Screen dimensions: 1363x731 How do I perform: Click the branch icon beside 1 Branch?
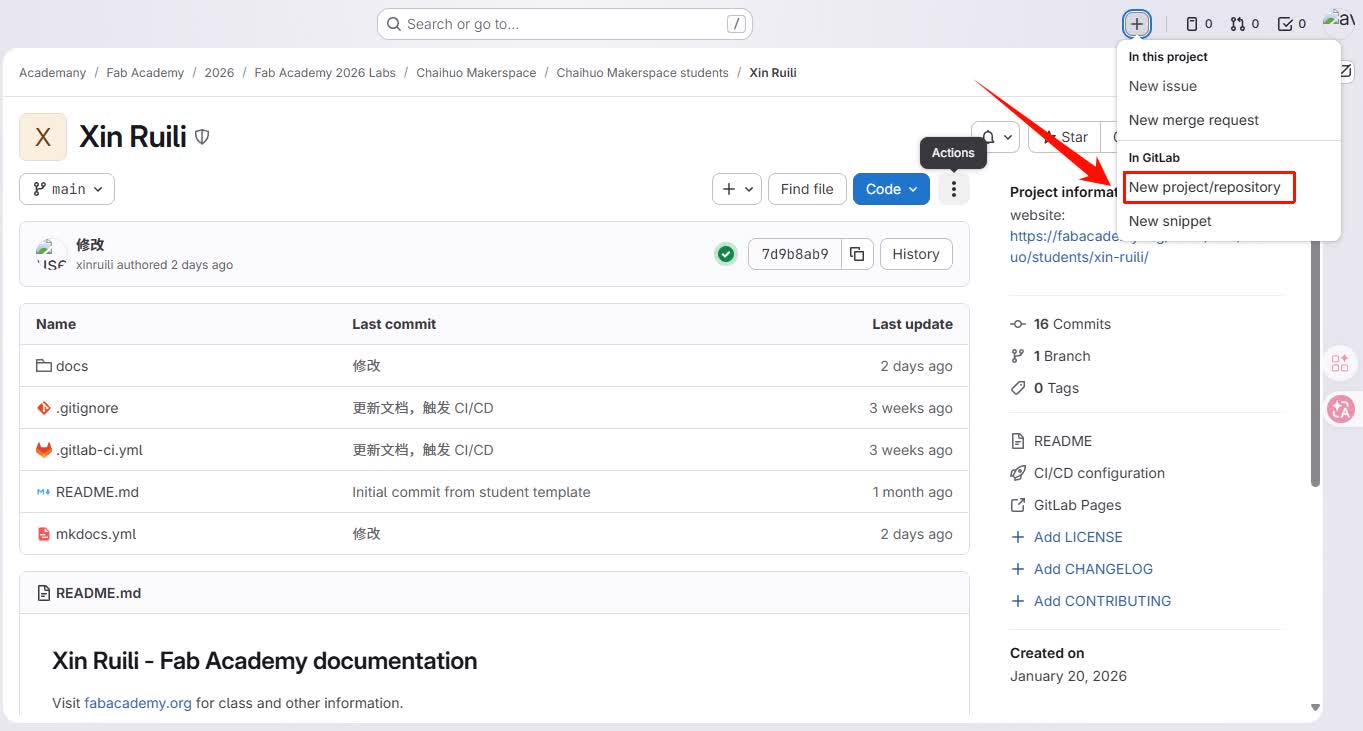coord(1018,356)
